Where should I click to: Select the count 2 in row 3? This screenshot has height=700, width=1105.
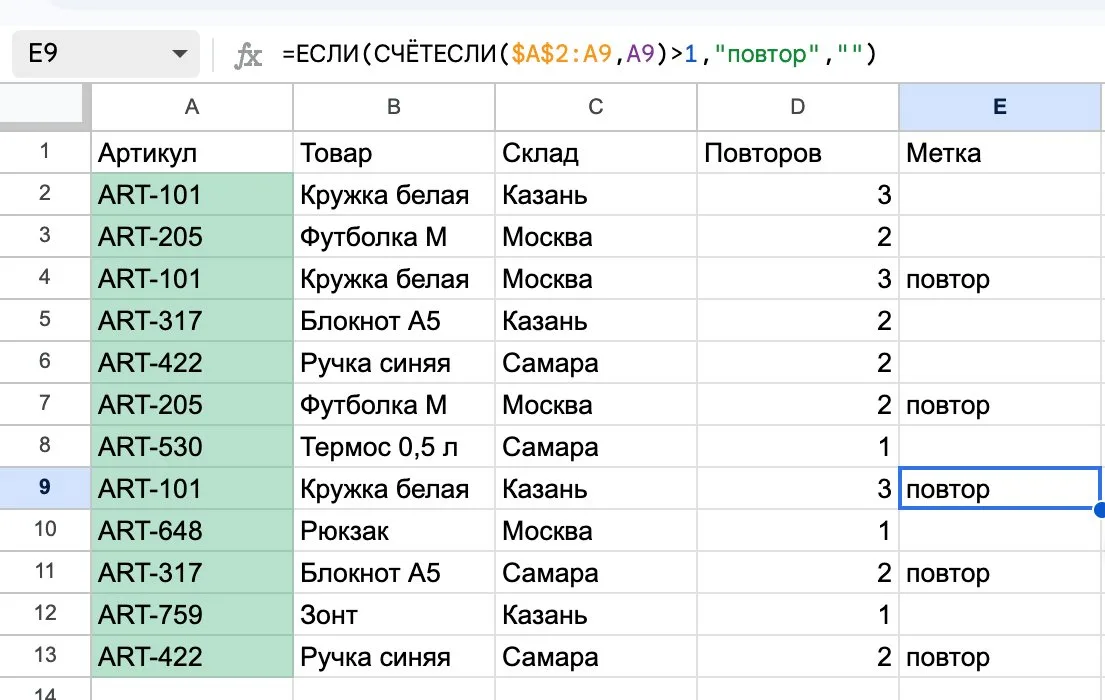click(798, 236)
